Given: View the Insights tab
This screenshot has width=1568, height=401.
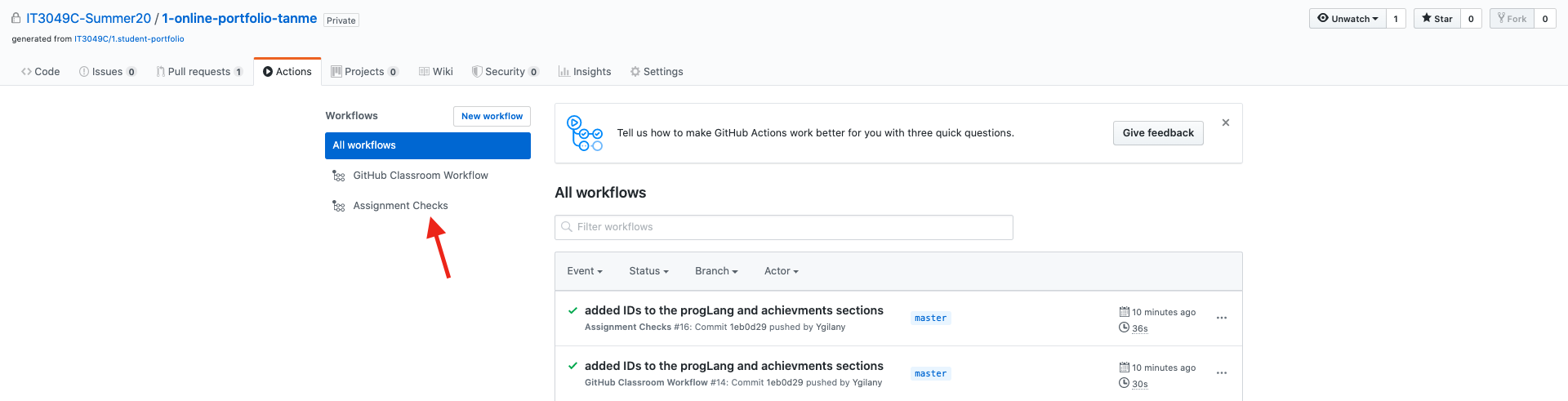Looking at the screenshot, I should pyautogui.click(x=585, y=72).
